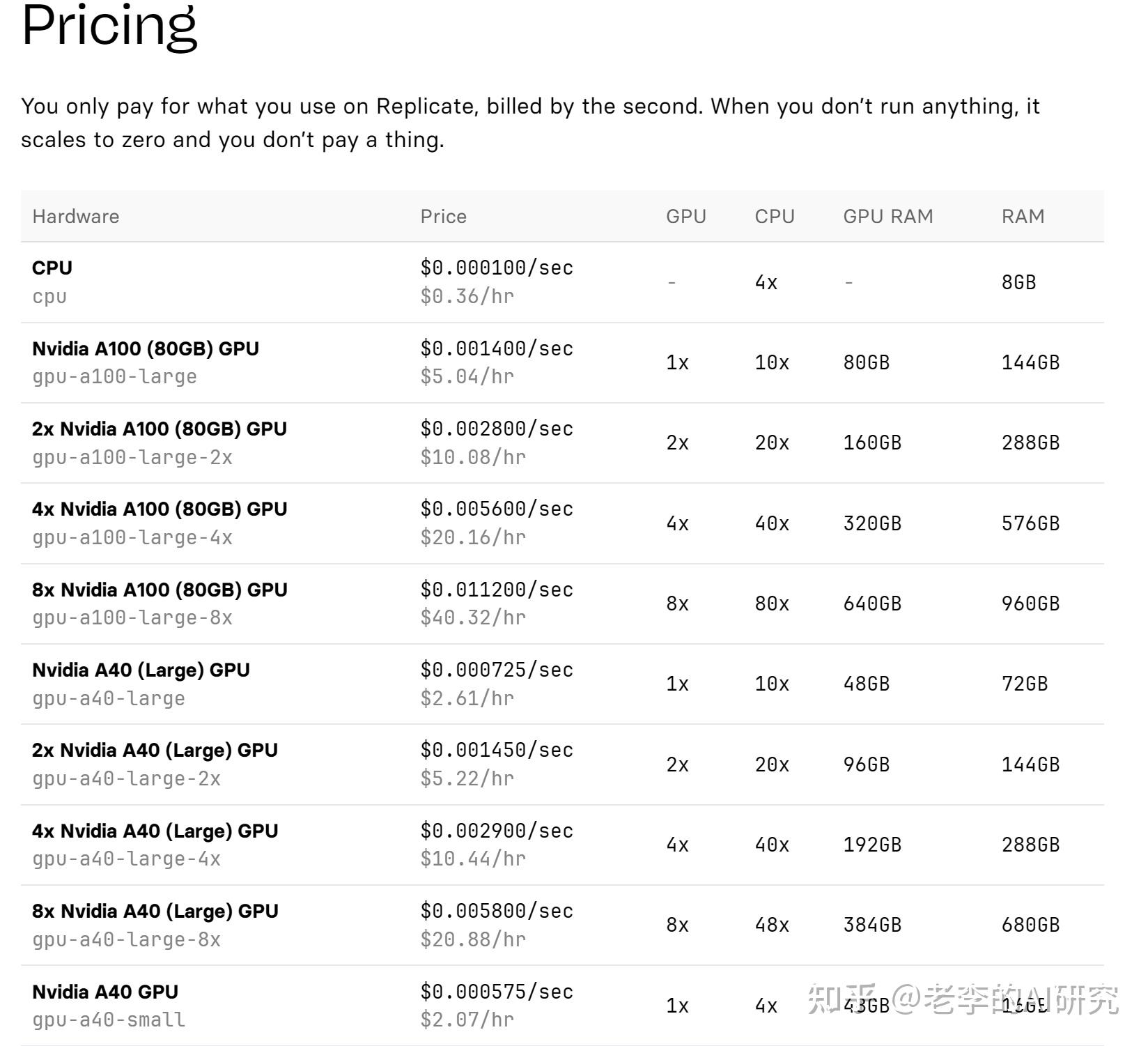1148x1046 pixels.
Task: Click the $20.88/hr hourly price
Action: [473, 939]
